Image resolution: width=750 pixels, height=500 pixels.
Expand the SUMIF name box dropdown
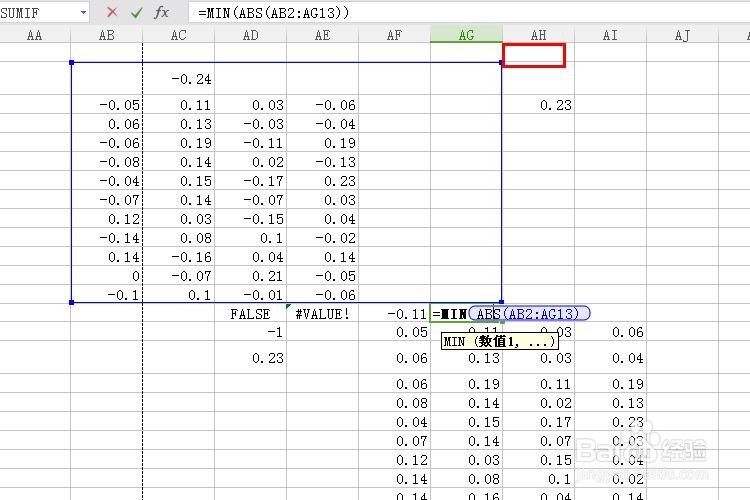click(84, 12)
